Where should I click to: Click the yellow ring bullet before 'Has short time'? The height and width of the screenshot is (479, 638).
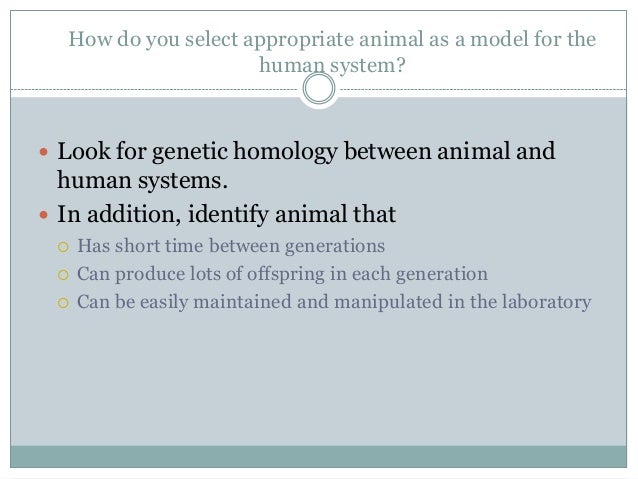point(63,247)
